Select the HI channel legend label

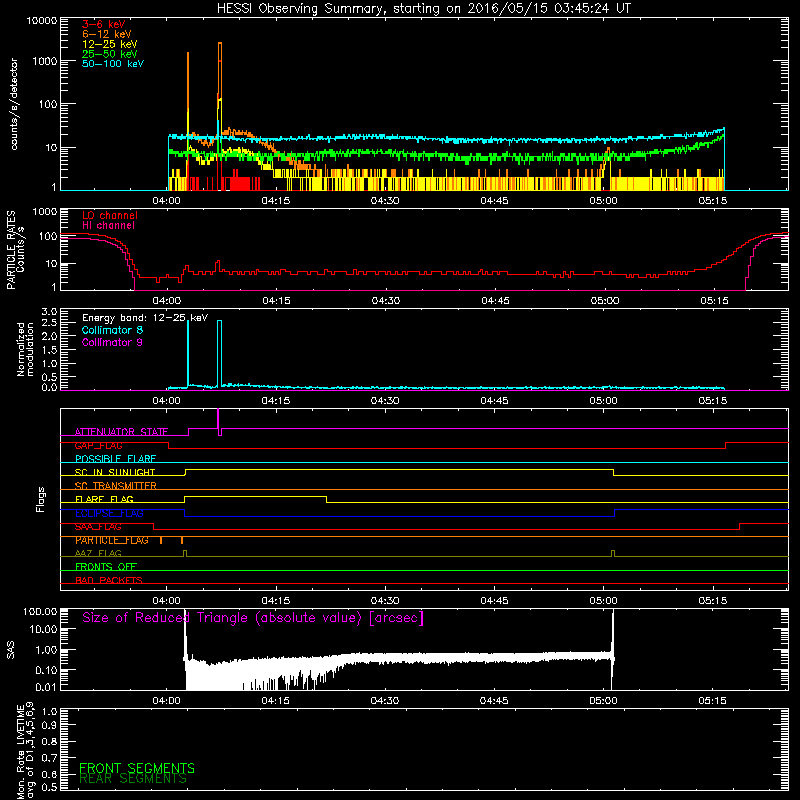pos(108,226)
